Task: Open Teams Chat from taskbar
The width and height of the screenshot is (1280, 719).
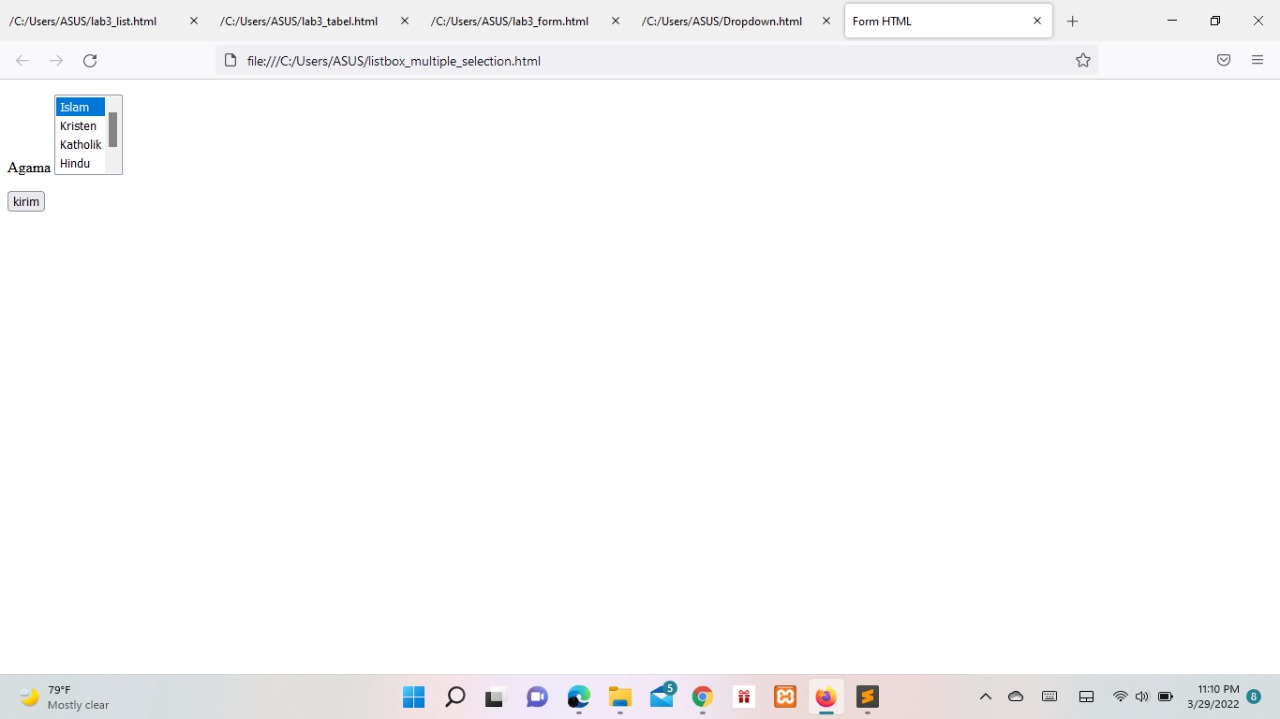Action: click(537, 697)
